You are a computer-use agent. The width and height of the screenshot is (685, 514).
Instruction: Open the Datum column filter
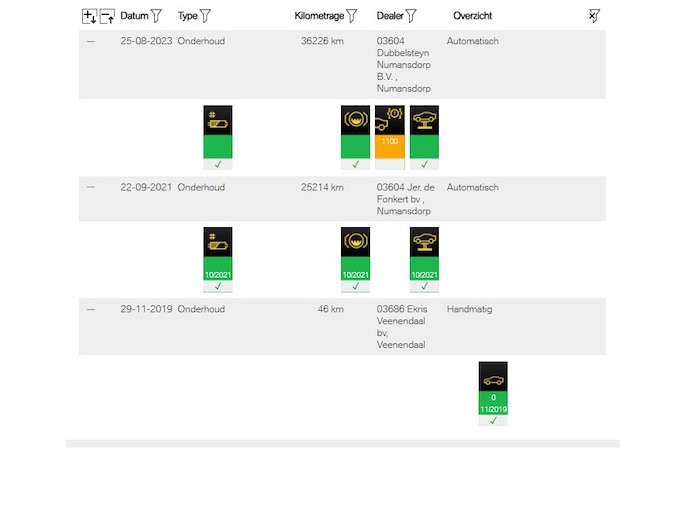coord(156,16)
